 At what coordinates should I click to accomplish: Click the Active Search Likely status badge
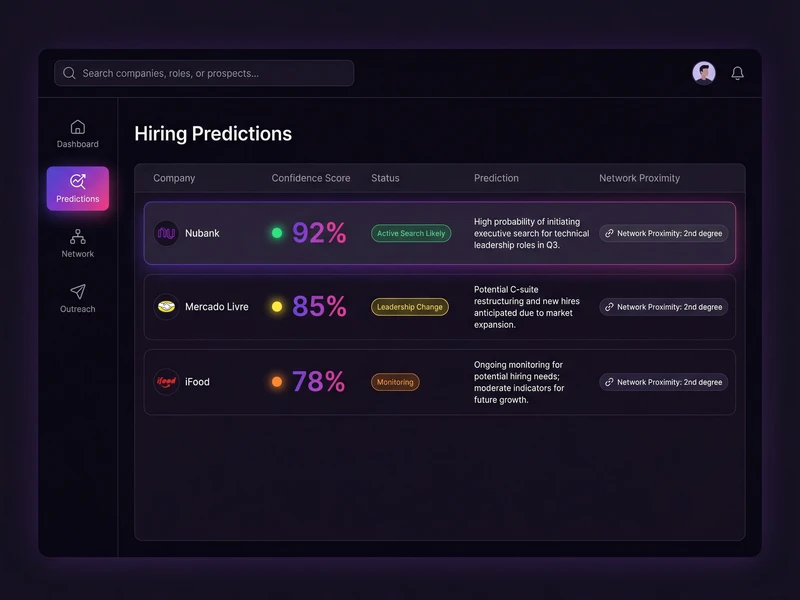[x=411, y=233]
